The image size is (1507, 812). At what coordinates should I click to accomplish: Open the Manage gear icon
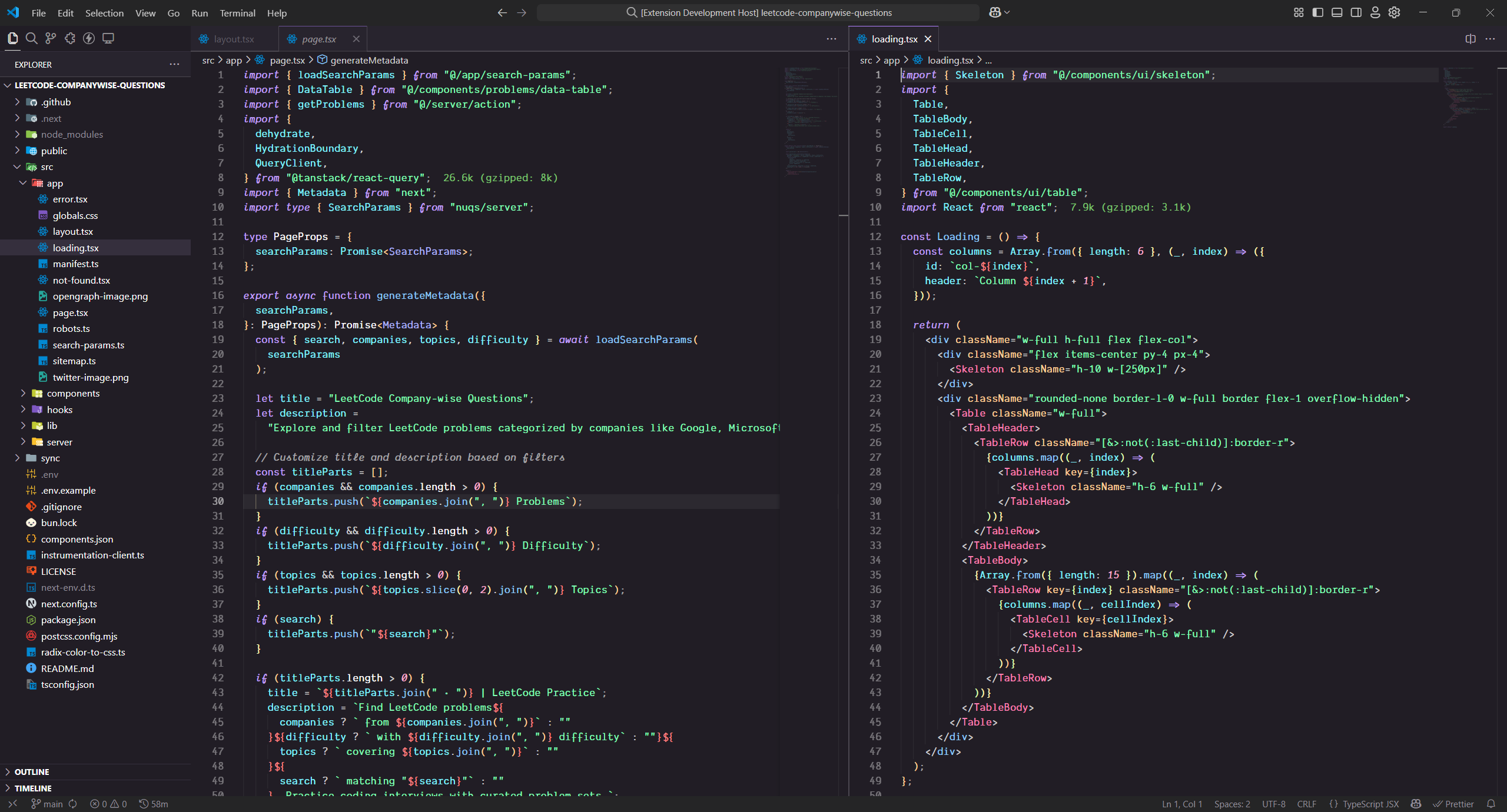coord(1394,12)
